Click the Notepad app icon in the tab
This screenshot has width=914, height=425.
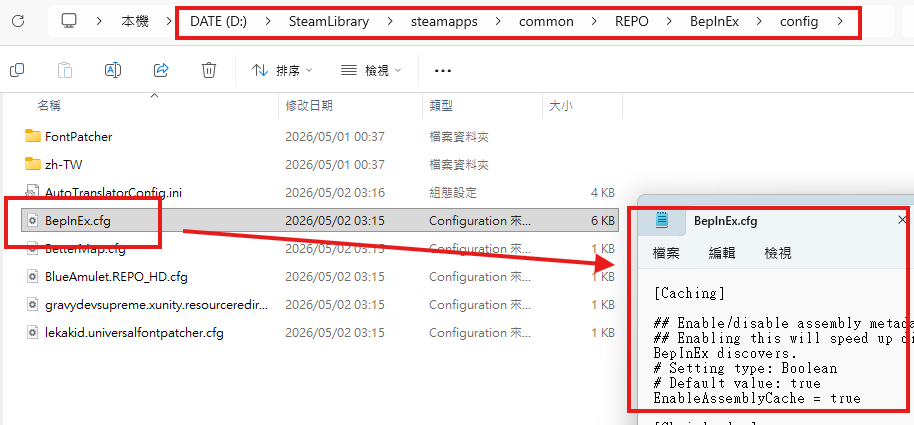tap(662, 220)
